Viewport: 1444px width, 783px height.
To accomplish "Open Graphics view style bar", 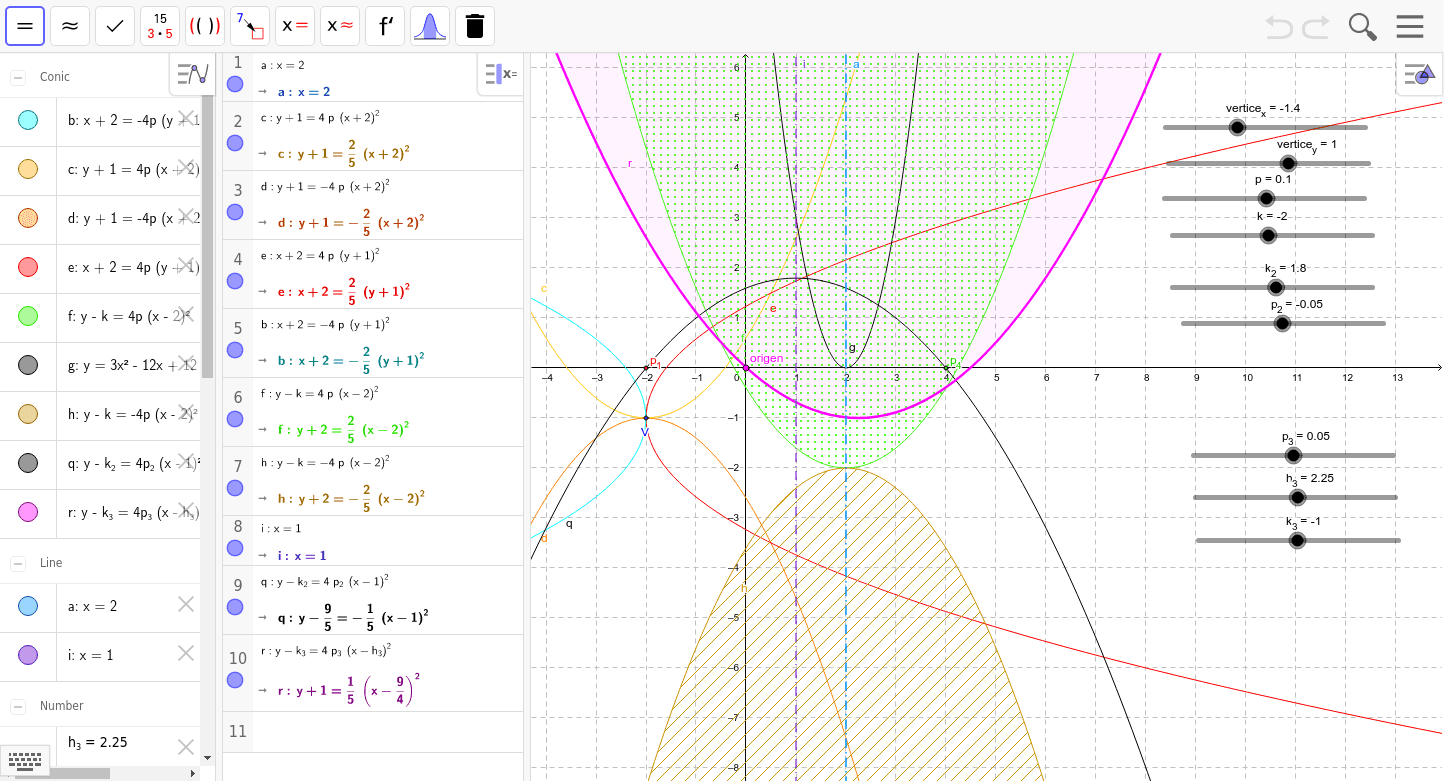I will (x=1420, y=73).
